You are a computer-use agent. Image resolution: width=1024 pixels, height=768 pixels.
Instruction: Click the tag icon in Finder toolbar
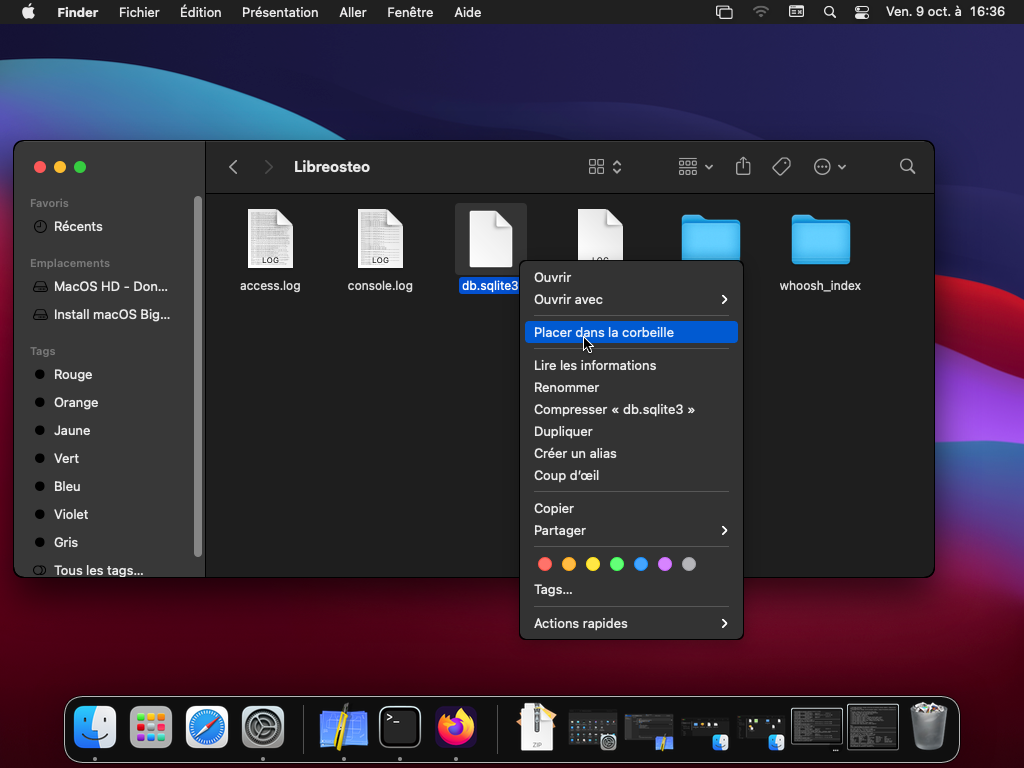click(x=781, y=167)
